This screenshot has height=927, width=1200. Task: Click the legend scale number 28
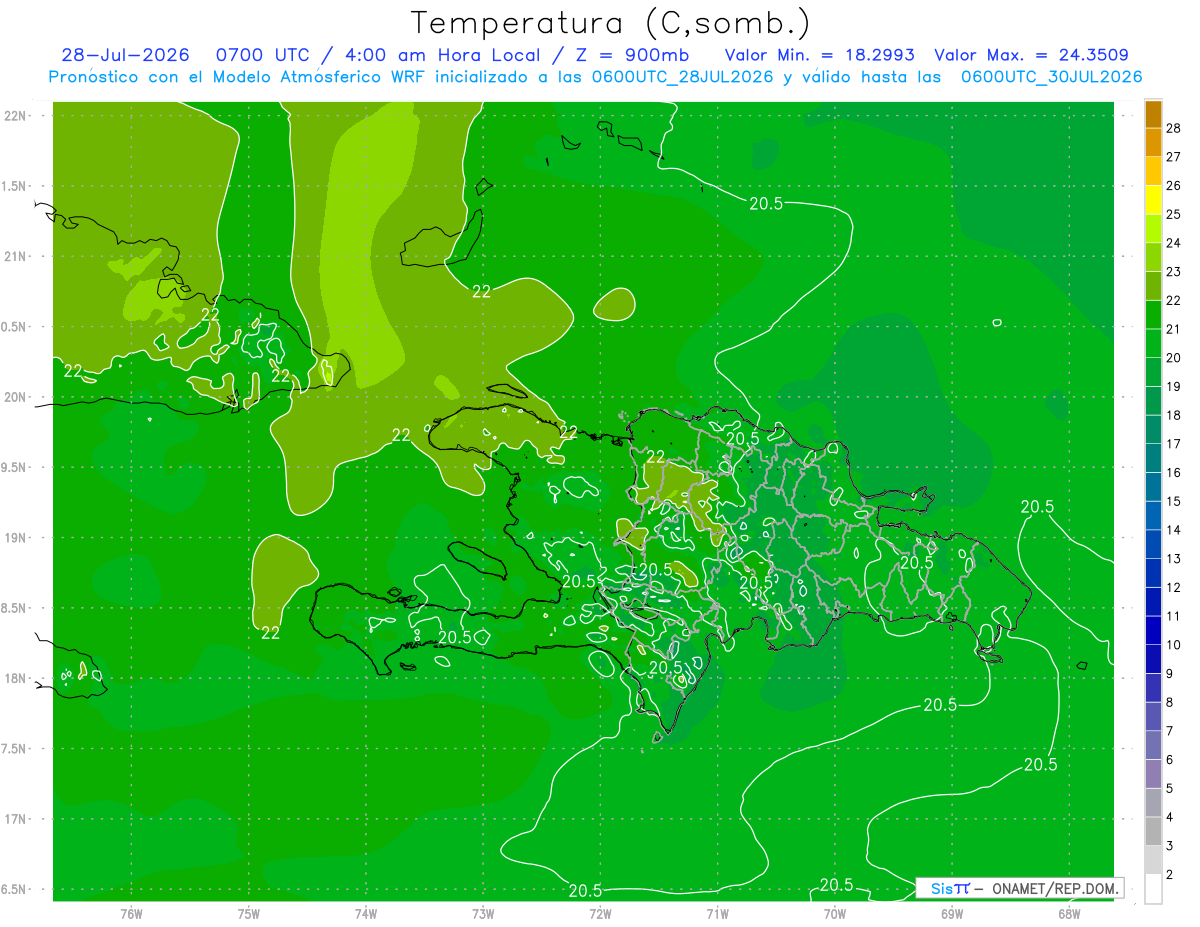coord(1173,128)
